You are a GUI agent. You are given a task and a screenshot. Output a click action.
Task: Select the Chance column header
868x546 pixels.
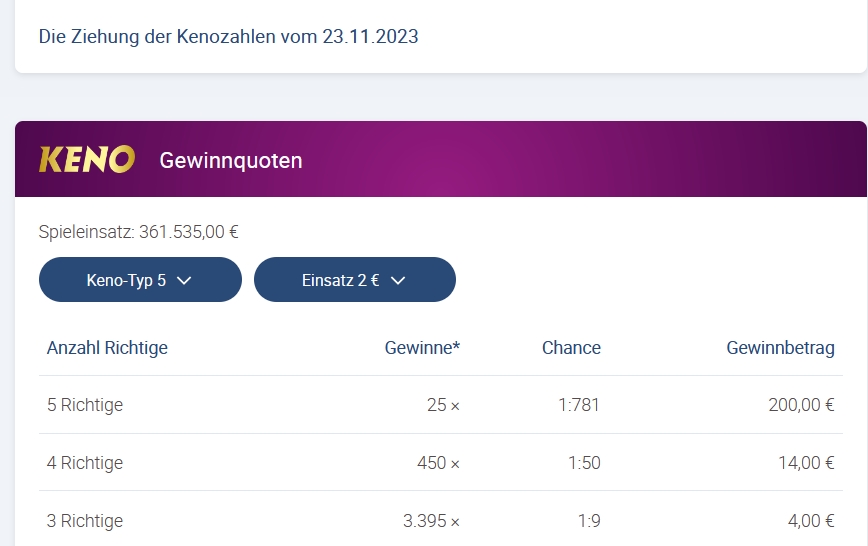(571, 348)
